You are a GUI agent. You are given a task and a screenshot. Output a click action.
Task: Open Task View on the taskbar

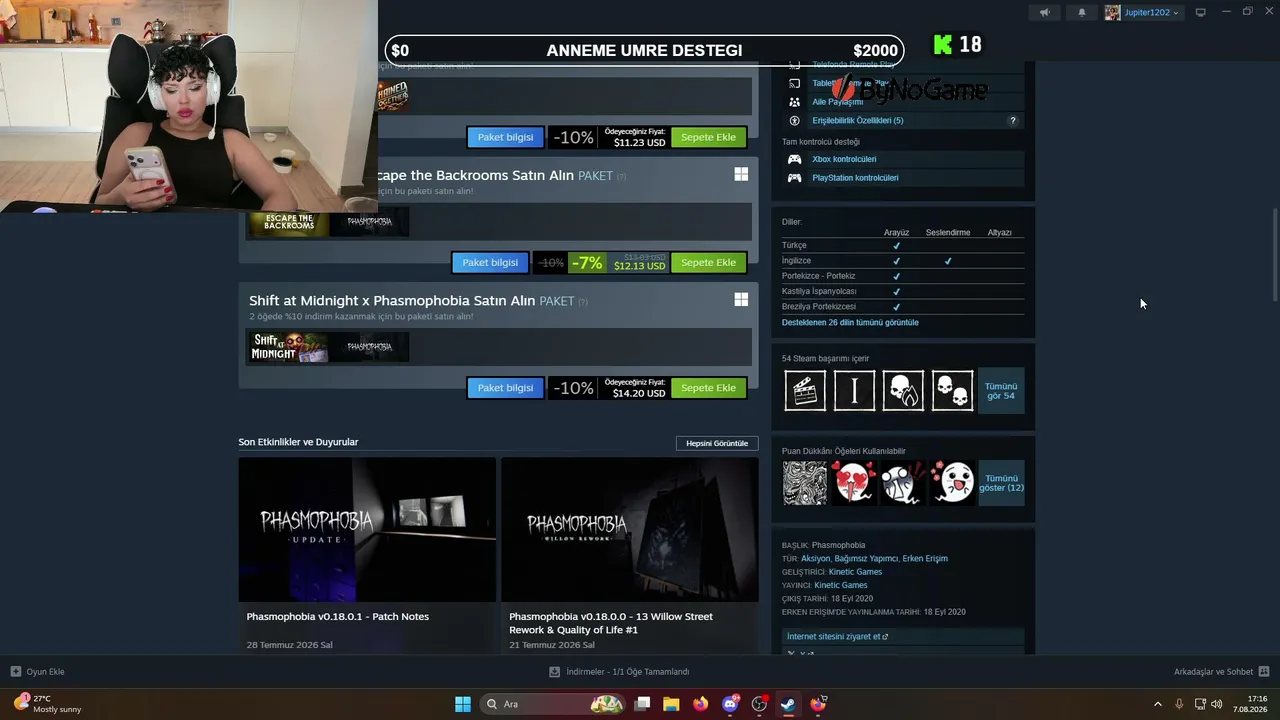(642, 704)
